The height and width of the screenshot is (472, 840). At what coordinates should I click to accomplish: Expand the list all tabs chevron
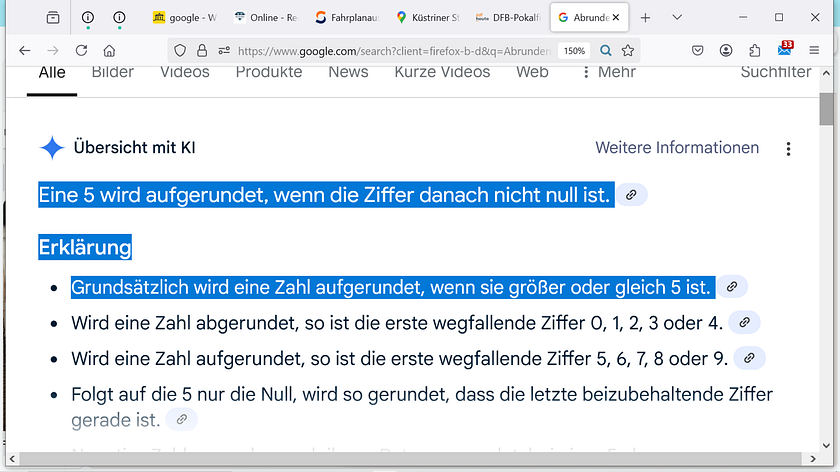pyautogui.click(x=677, y=17)
